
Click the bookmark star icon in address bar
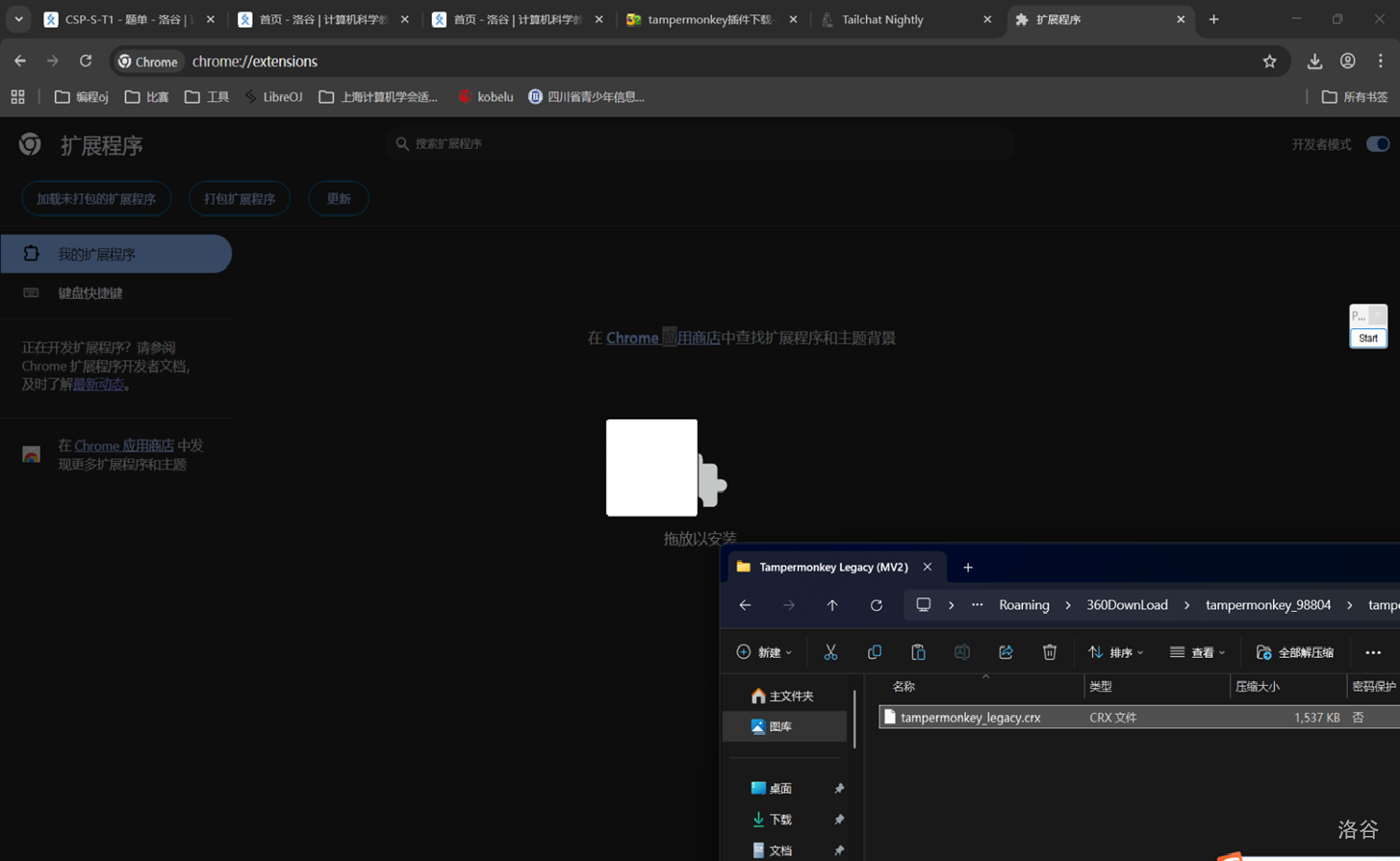(1269, 62)
